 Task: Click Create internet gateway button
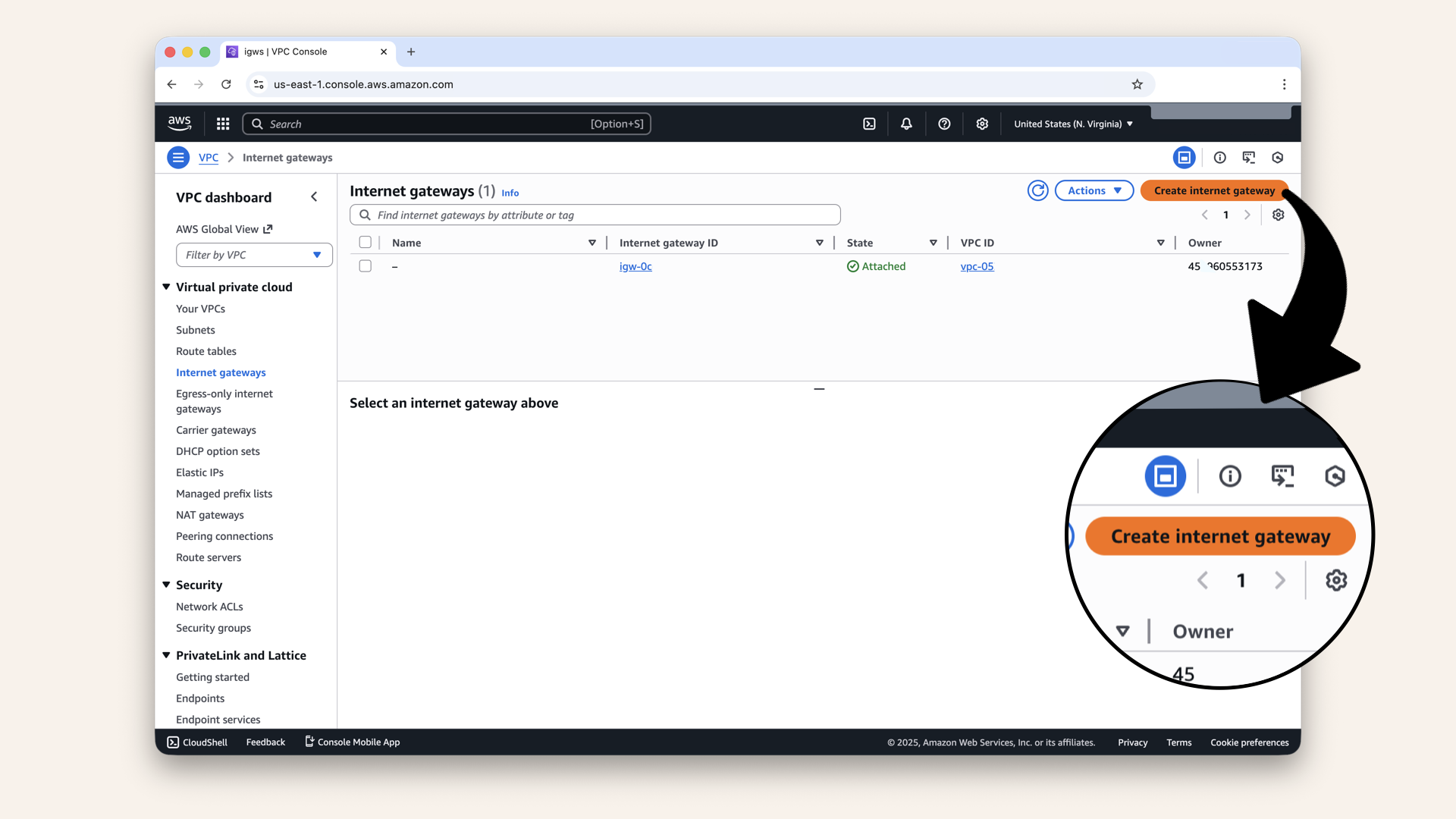[1213, 190]
